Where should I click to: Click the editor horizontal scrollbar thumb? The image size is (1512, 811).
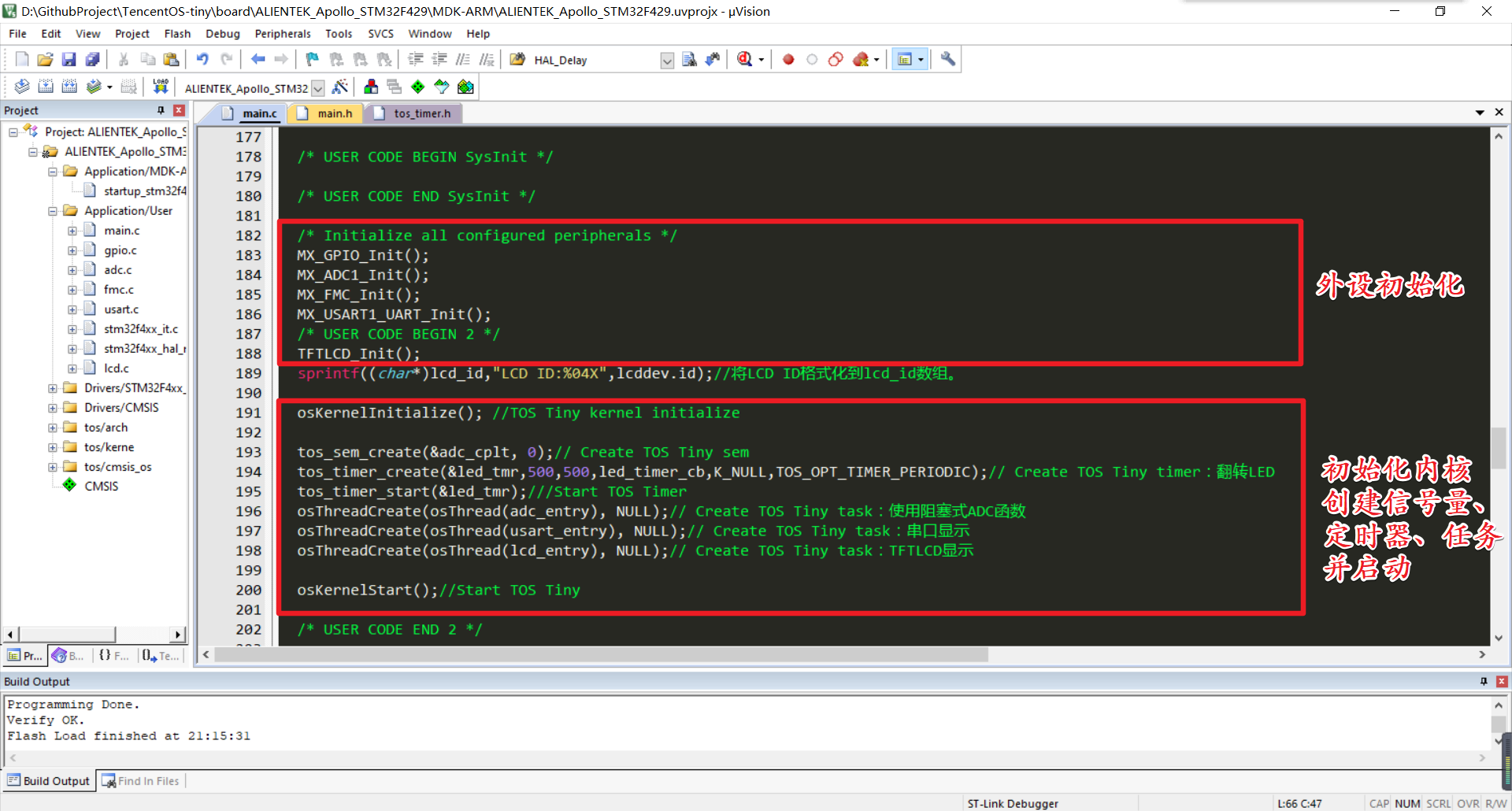pos(601,655)
